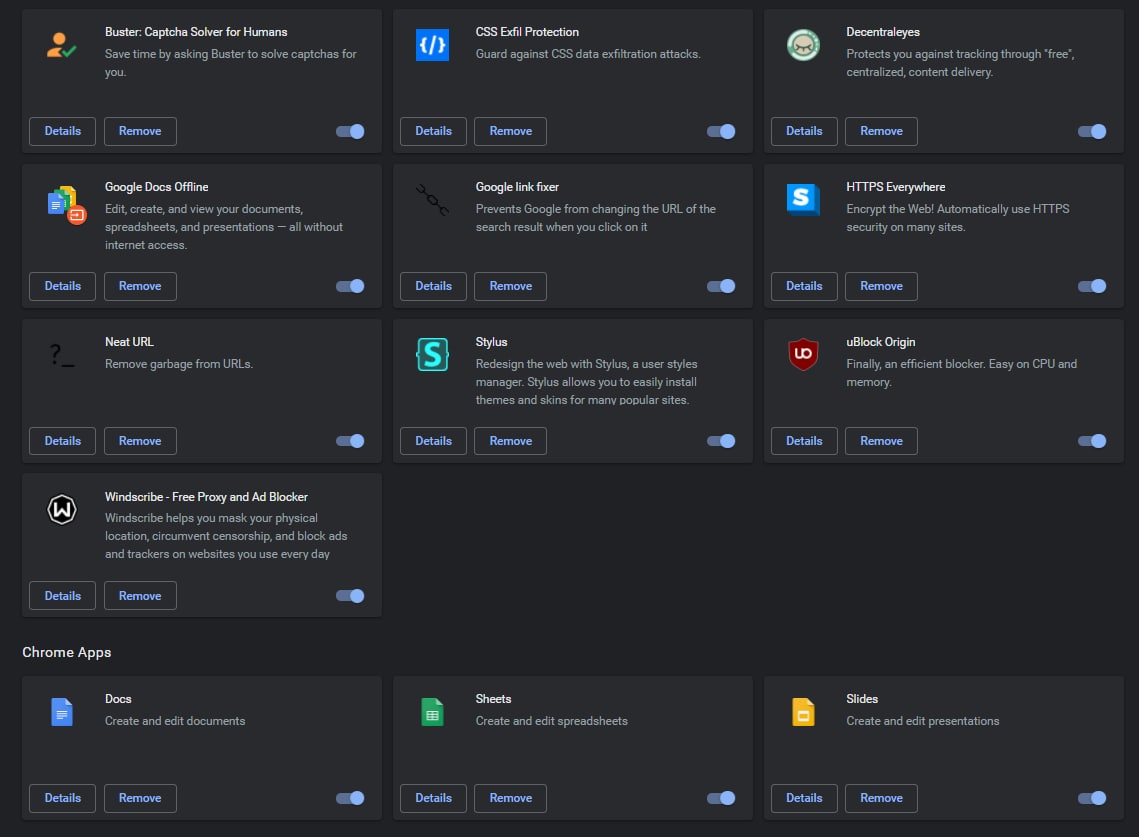This screenshot has width=1139, height=837.
Task: Click the Sheets app icon
Action: click(x=432, y=712)
